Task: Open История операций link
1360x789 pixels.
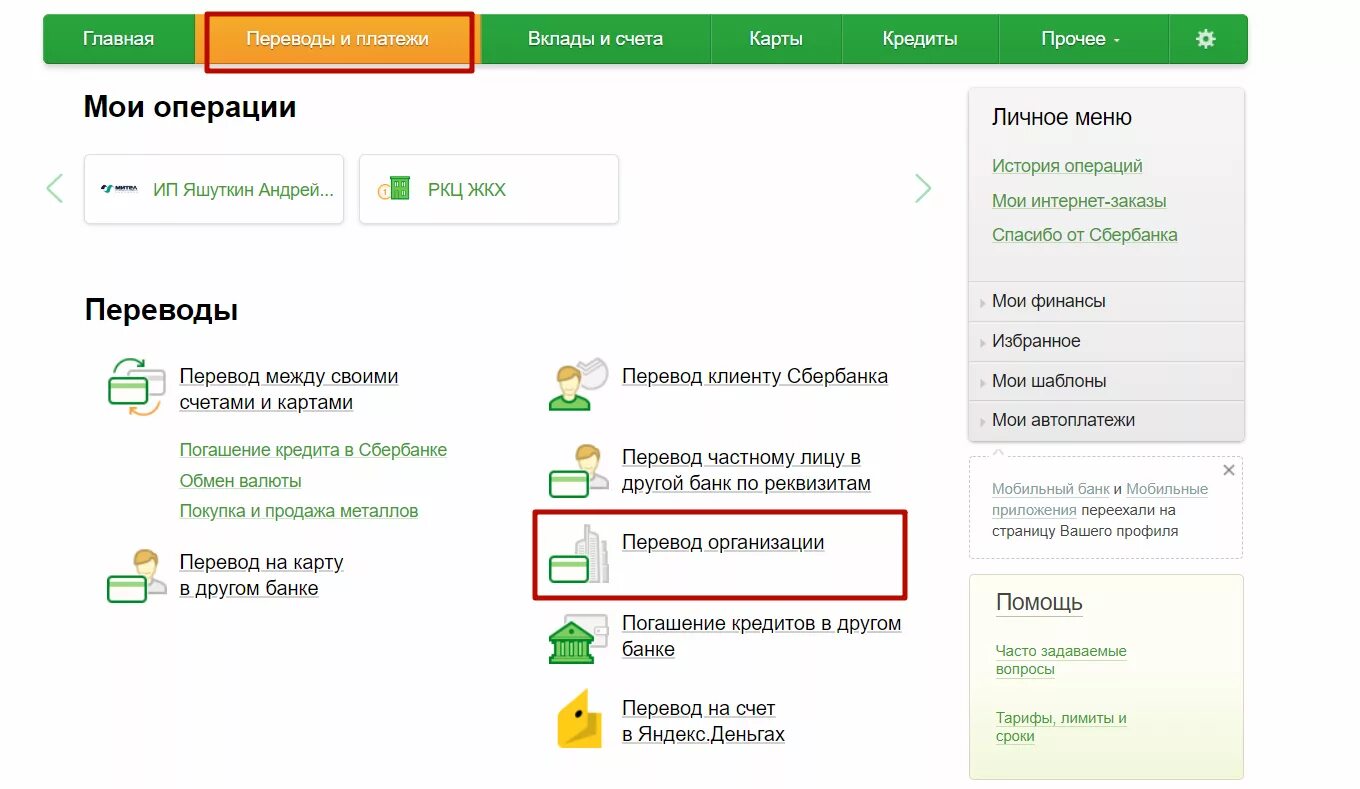Action: tap(1067, 166)
